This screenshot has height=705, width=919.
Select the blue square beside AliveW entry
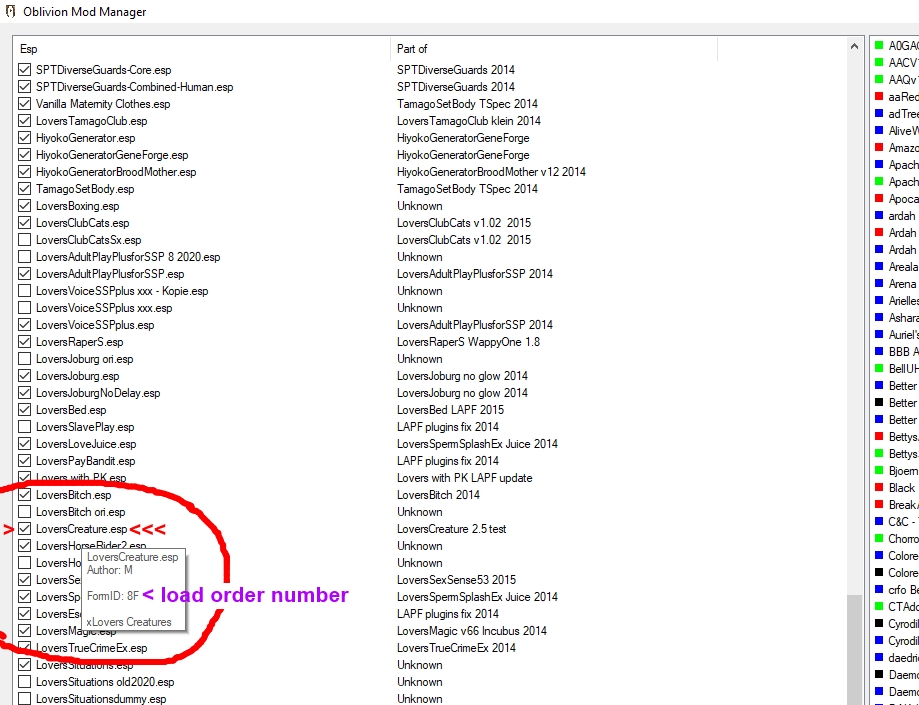tap(879, 130)
